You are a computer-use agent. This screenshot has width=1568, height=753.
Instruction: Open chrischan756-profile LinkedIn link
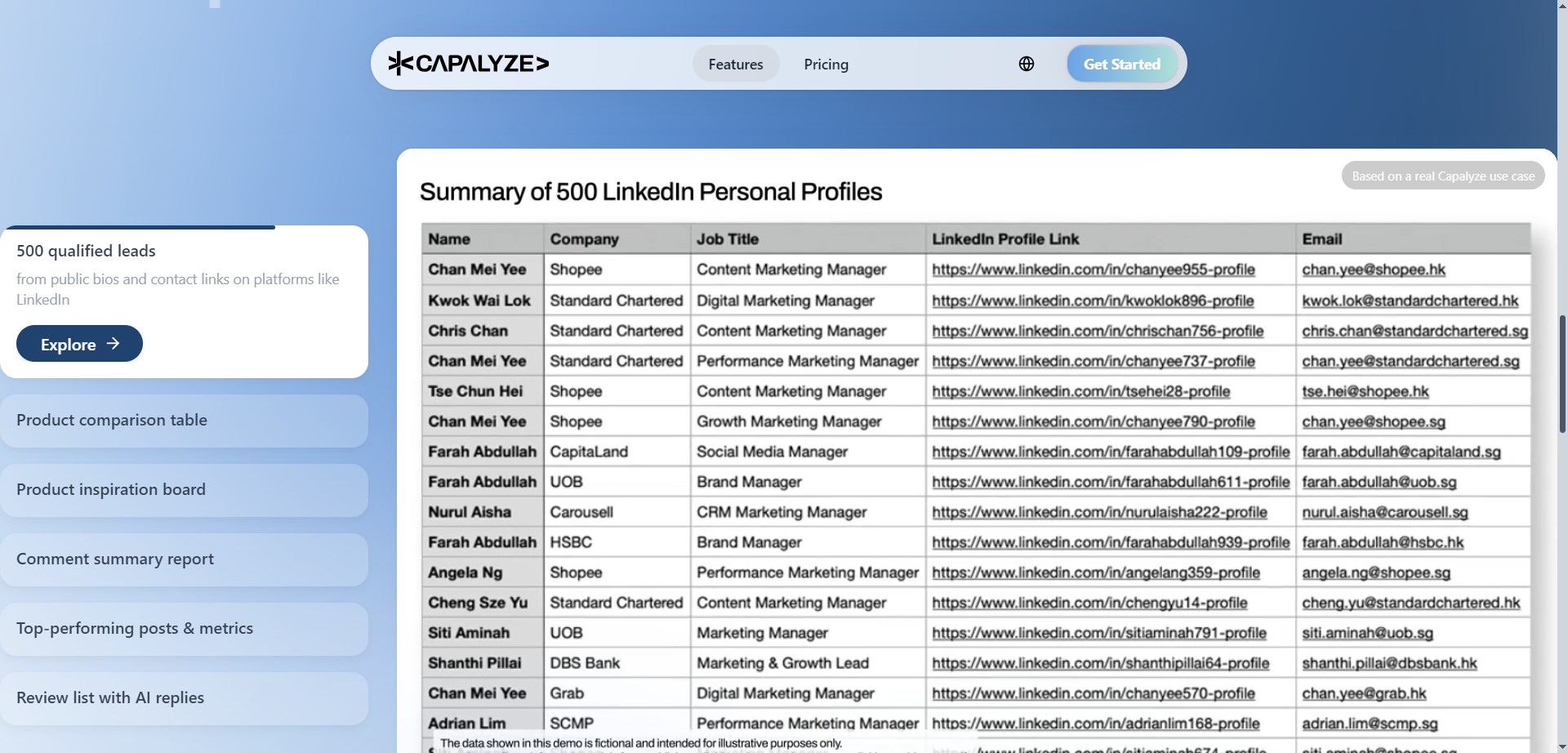[1098, 331]
